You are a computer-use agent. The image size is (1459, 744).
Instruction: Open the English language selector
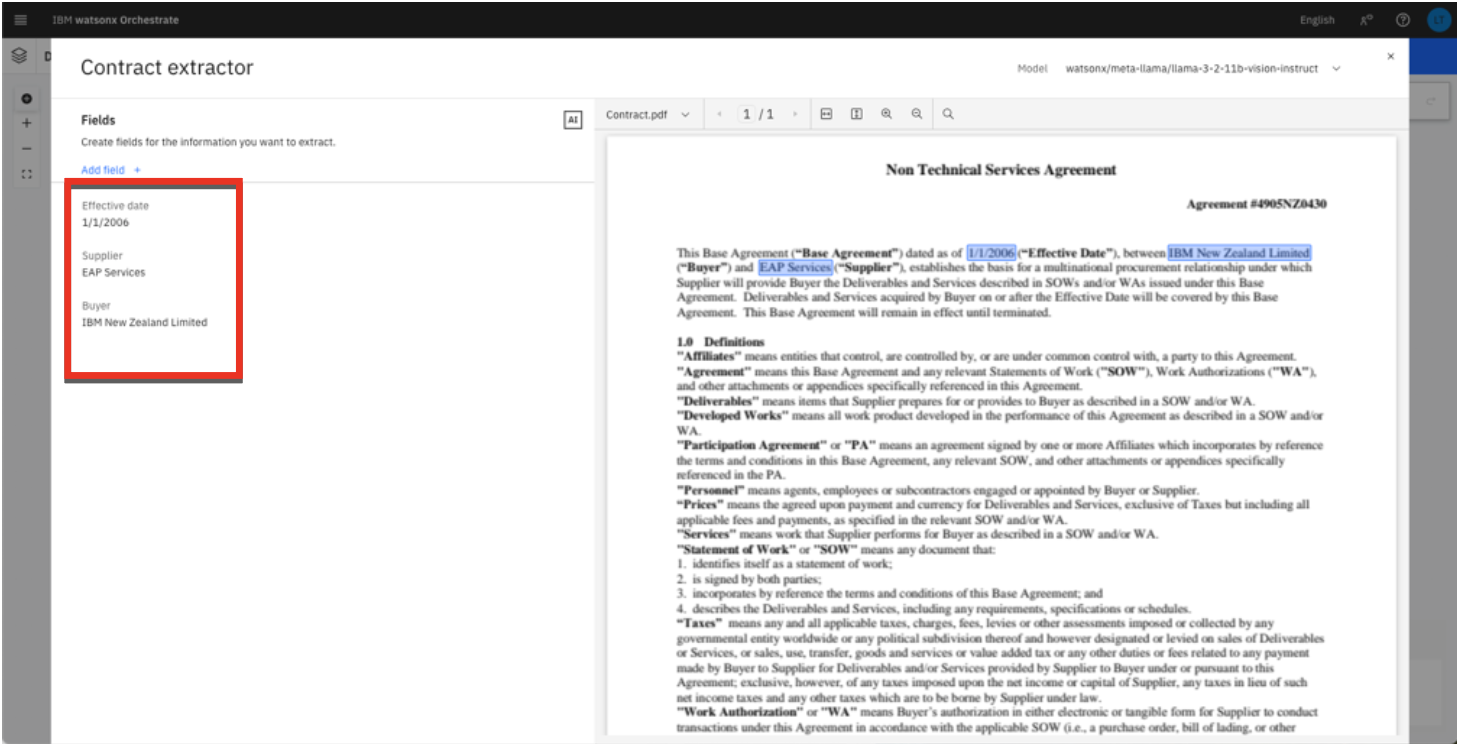[x=1317, y=20]
